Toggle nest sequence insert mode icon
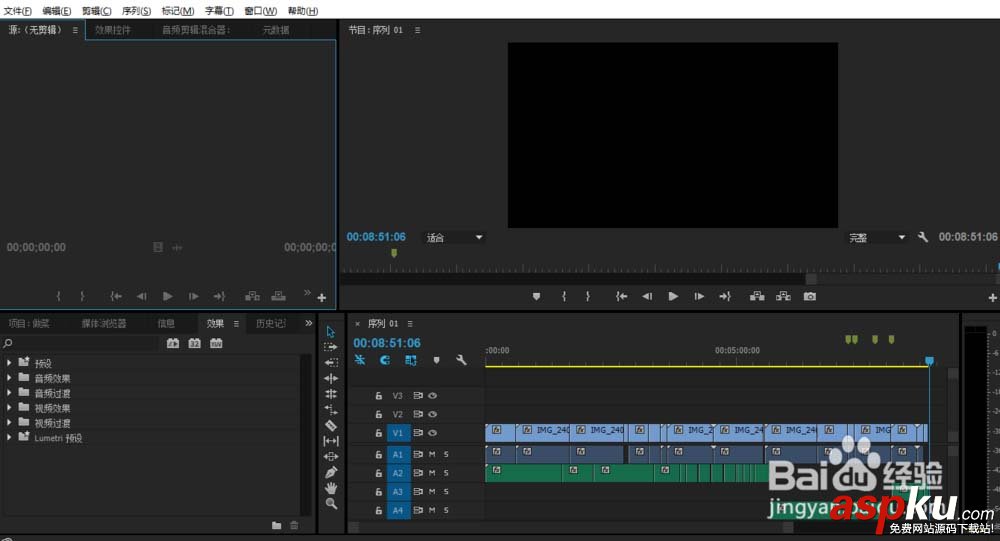Screen dimensions: 1000x541 [360, 360]
